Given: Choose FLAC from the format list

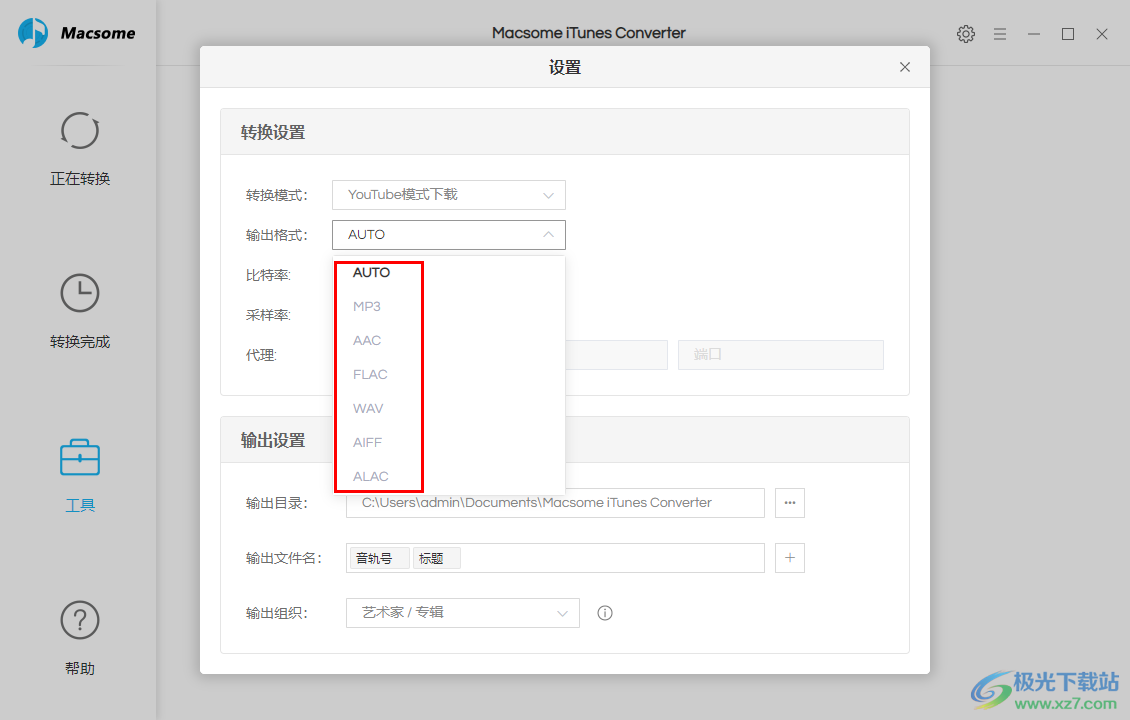Looking at the screenshot, I should pos(448,375).
